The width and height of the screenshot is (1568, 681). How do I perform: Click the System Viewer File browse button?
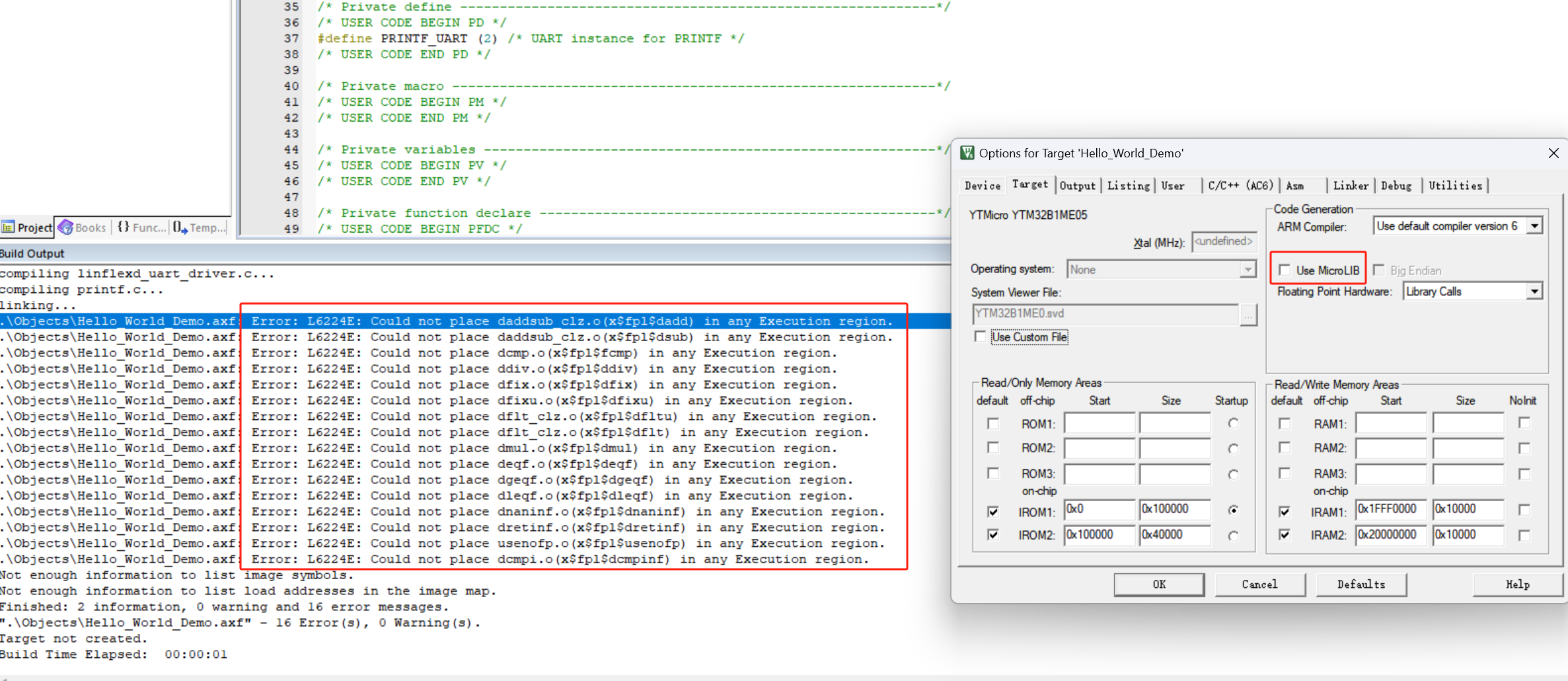[1248, 315]
